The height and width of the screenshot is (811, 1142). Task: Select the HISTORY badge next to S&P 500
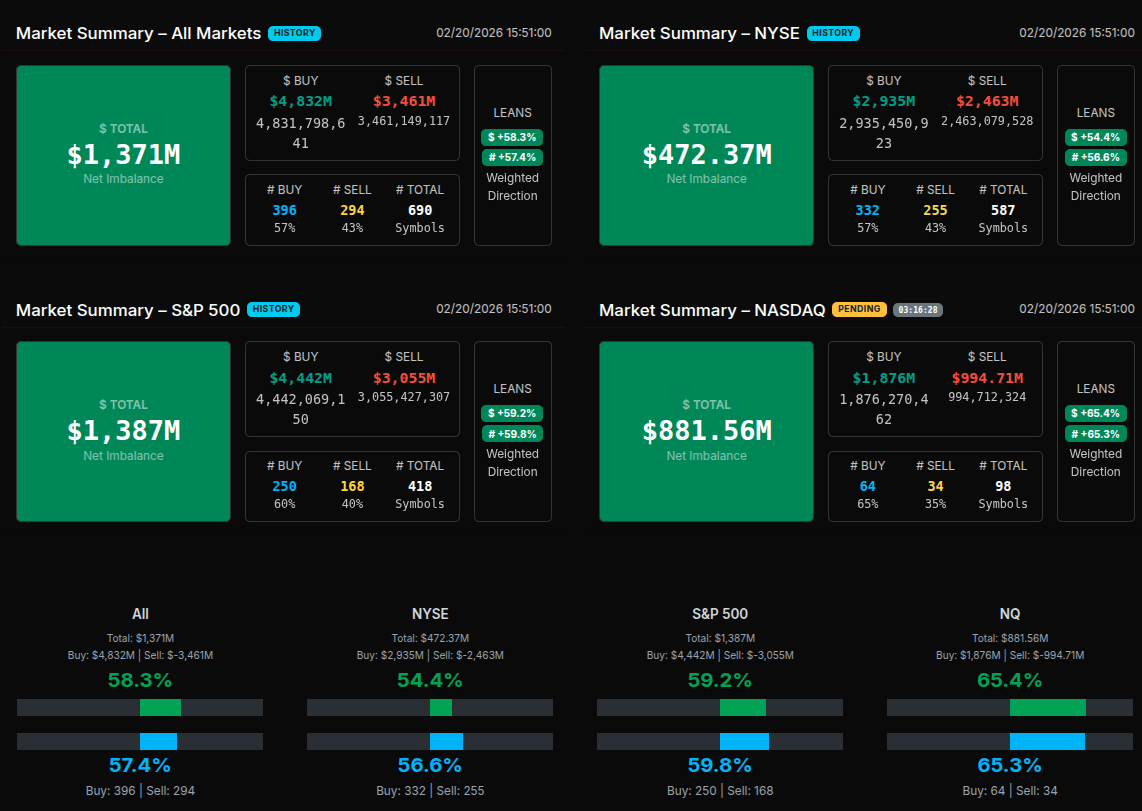tap(273, 309)
